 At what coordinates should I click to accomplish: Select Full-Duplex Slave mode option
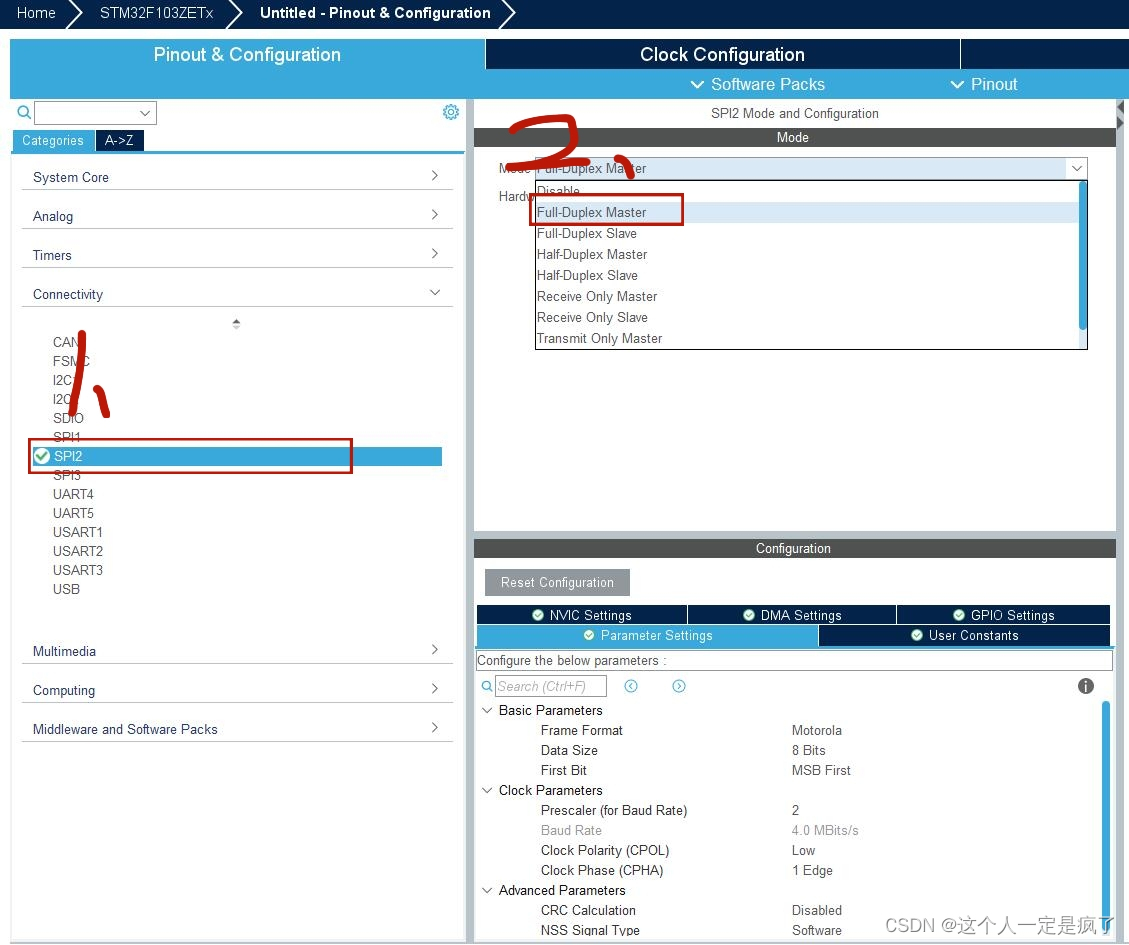point(806,233)
